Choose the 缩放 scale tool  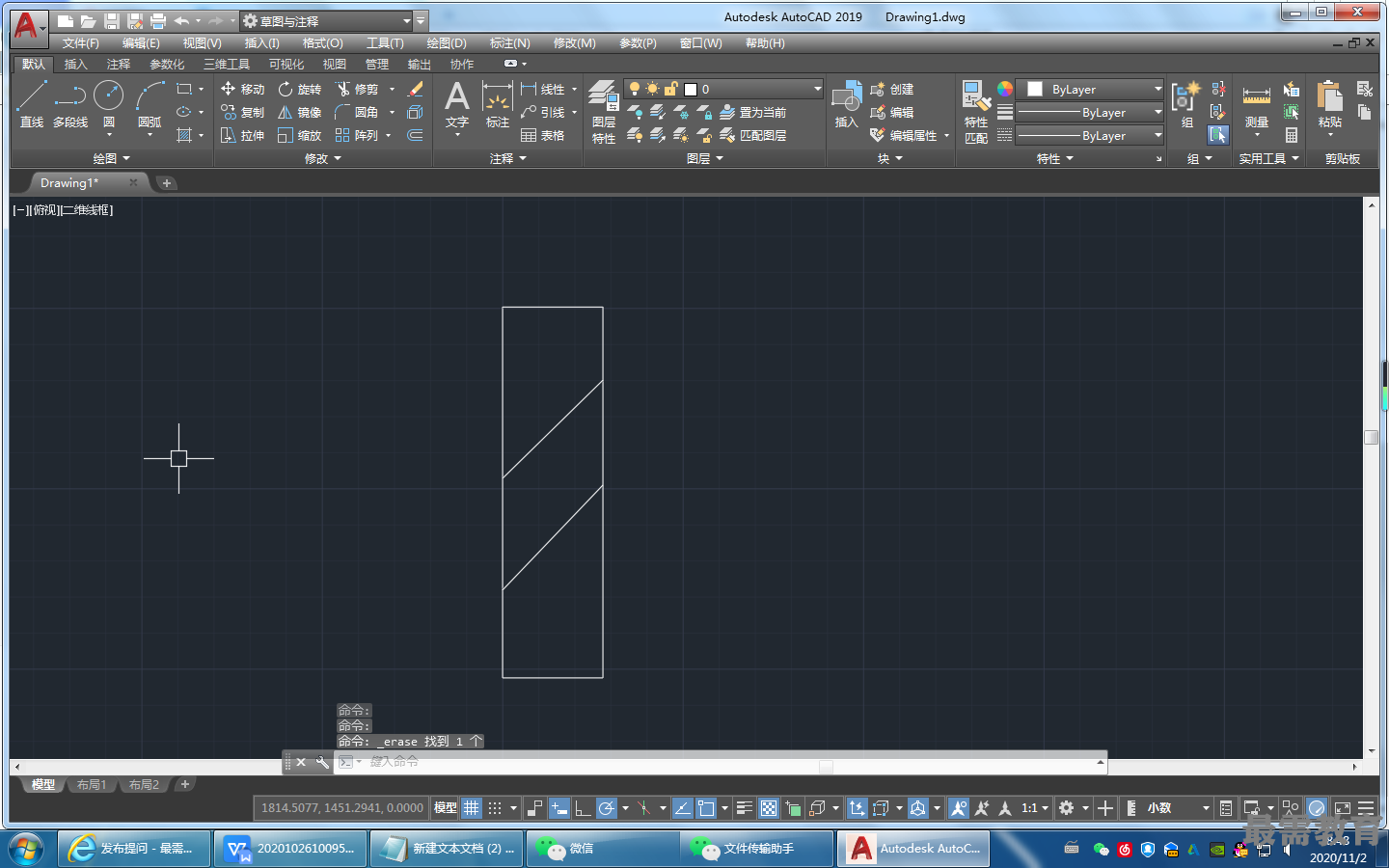click(299, 135)
